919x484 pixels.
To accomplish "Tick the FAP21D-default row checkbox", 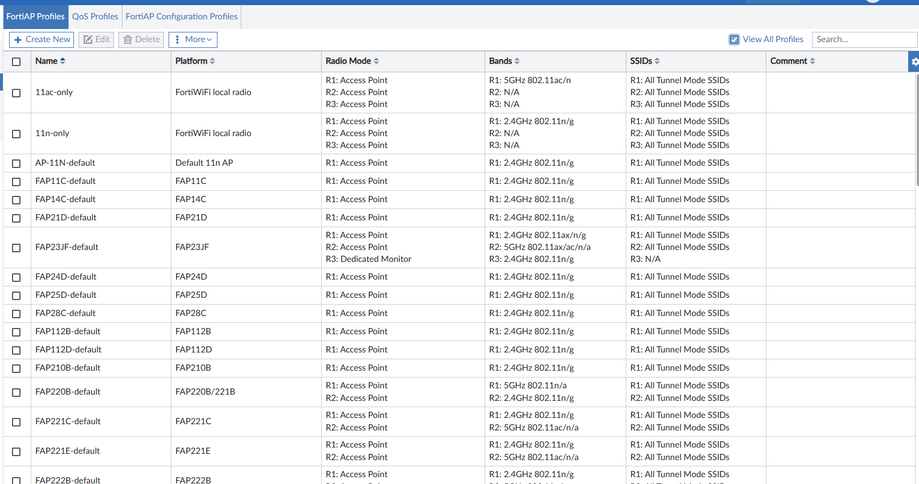I will (16, 218).
